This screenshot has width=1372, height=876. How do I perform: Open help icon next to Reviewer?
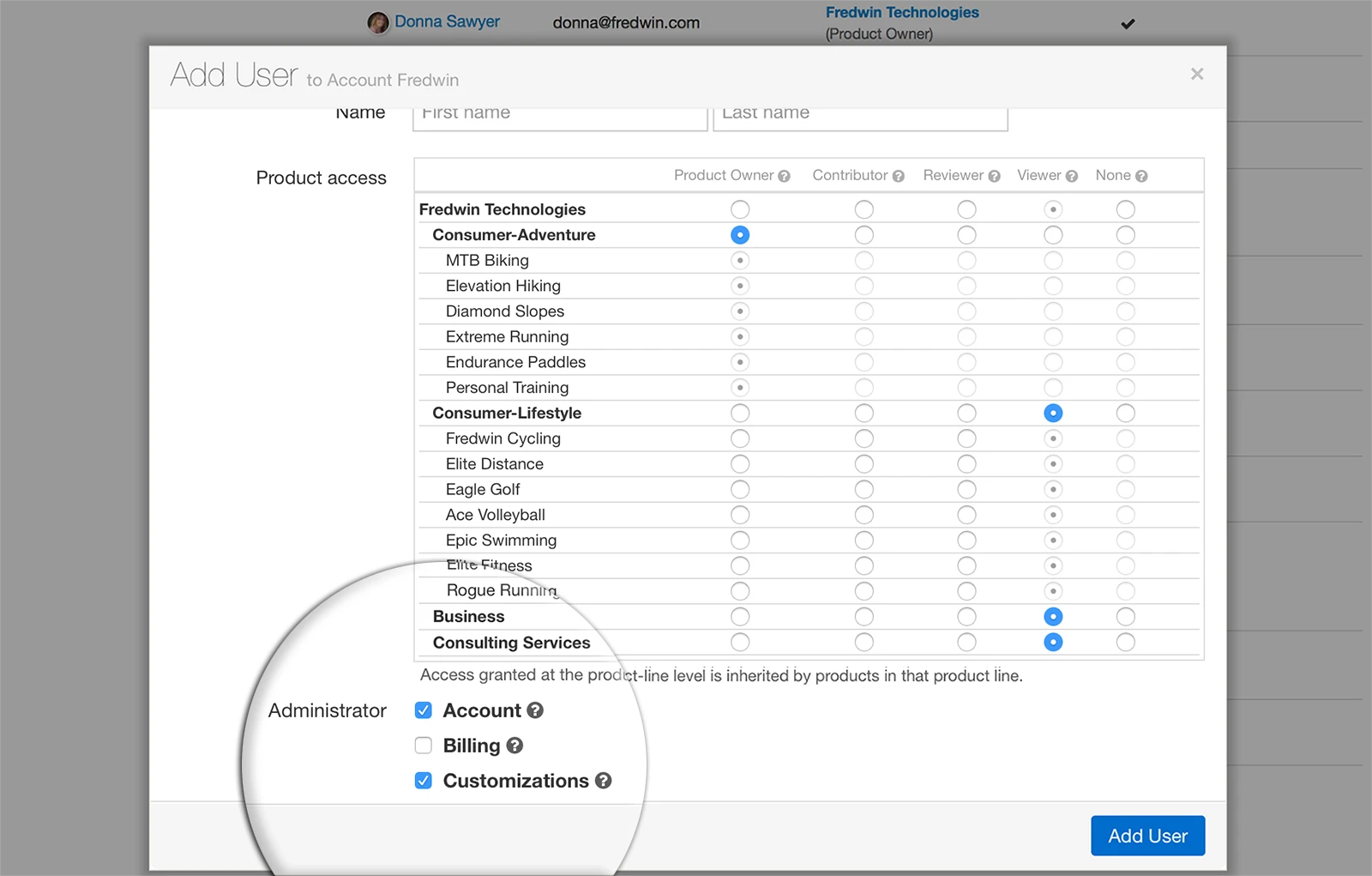(995, 176)
